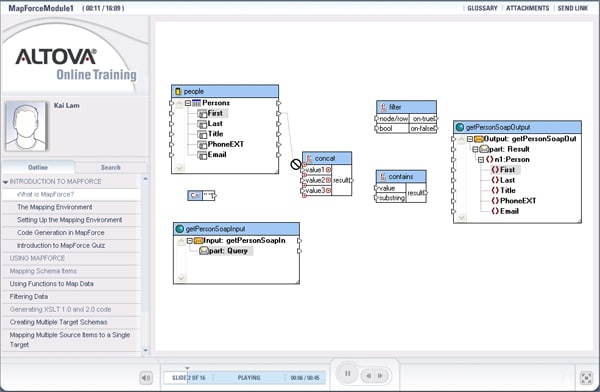
Task: Click the output connector of First in people
Action: coord(279,114)
